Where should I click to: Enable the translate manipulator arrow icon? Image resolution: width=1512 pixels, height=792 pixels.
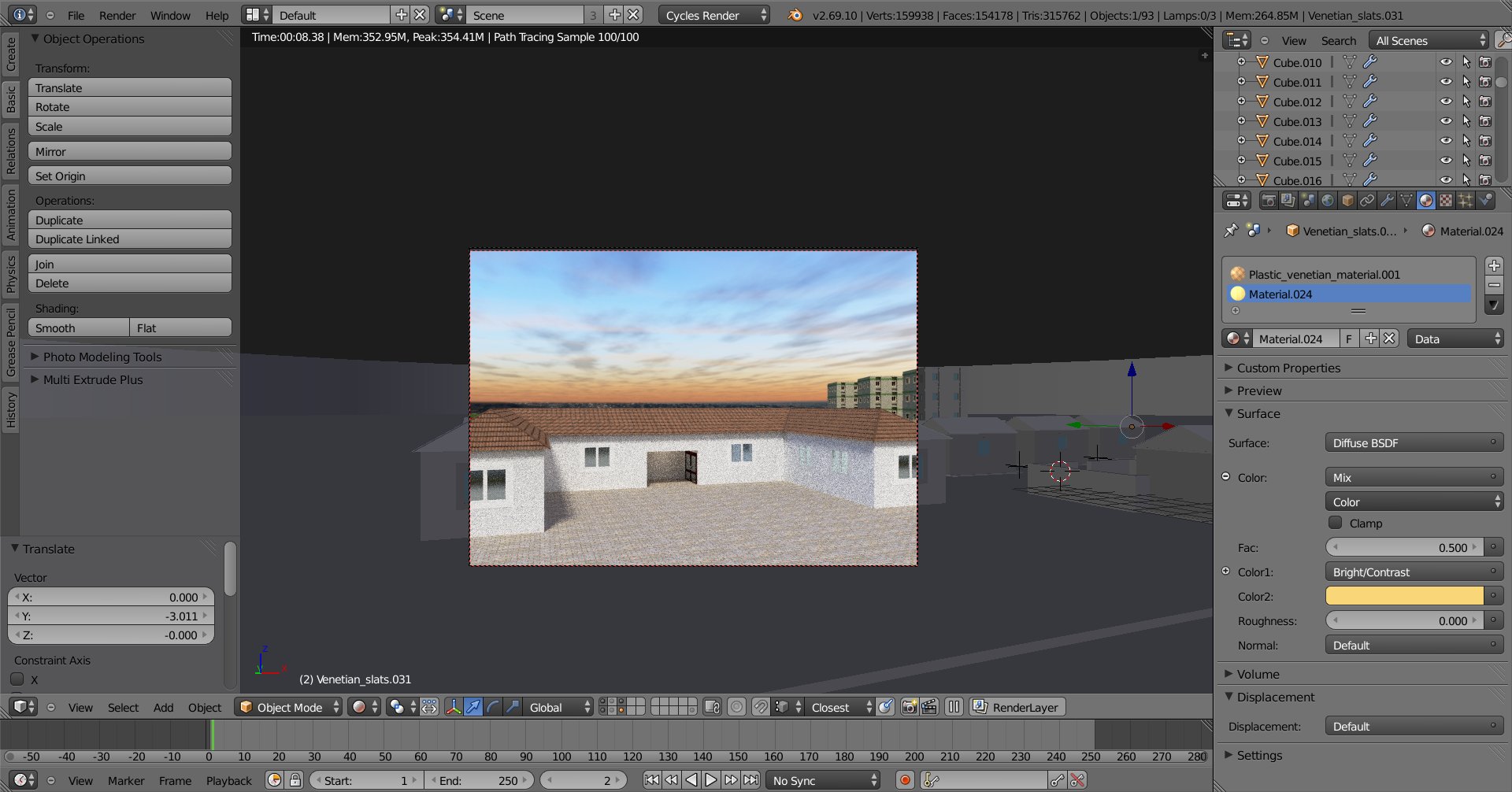(472, 707)
